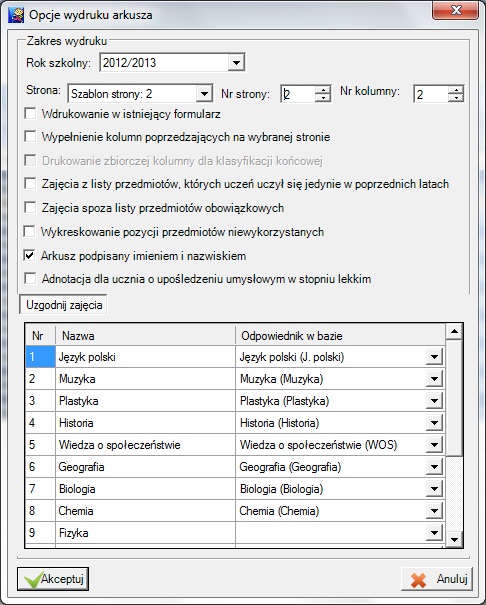Toggle Wykreskowanie pozycji przedmiotów niewykorzystanych

coord(29,231)
